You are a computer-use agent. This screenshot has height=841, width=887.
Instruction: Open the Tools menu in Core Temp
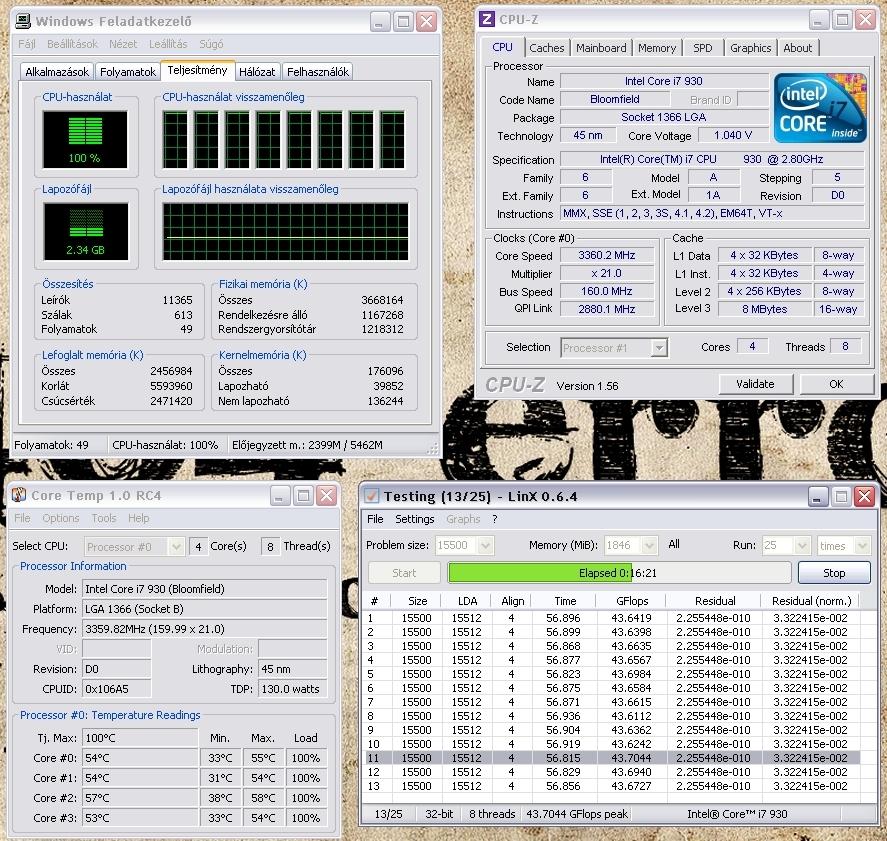click(104, 518)
